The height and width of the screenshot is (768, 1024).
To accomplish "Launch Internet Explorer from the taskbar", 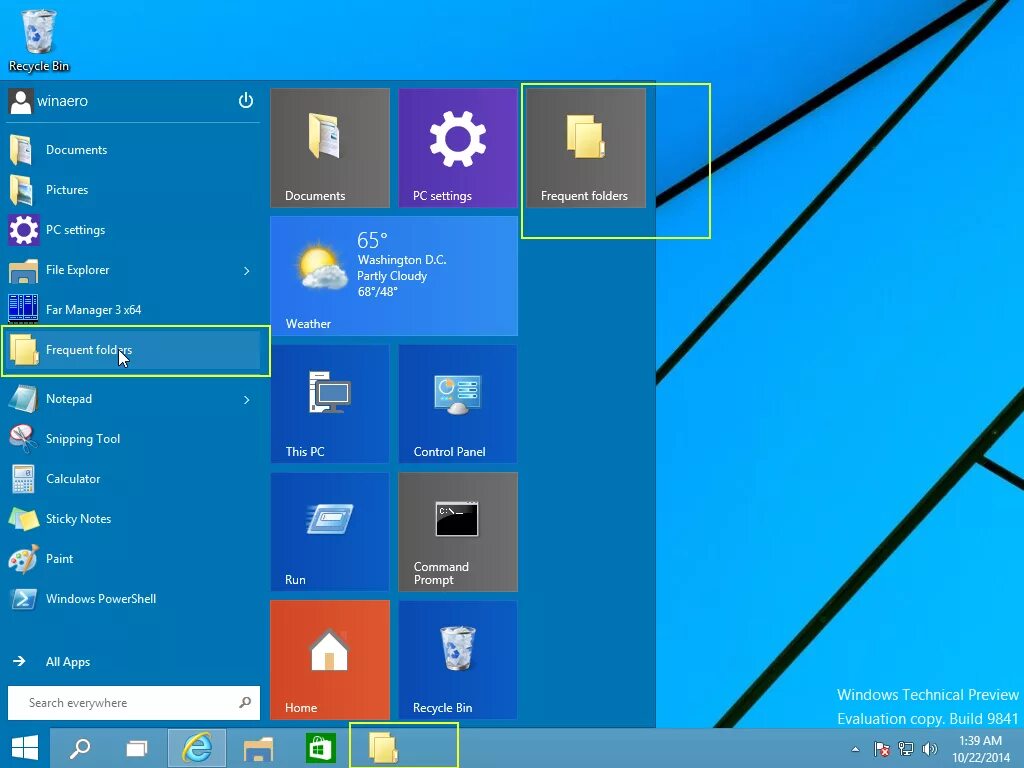I will click(x=197, y=748).
